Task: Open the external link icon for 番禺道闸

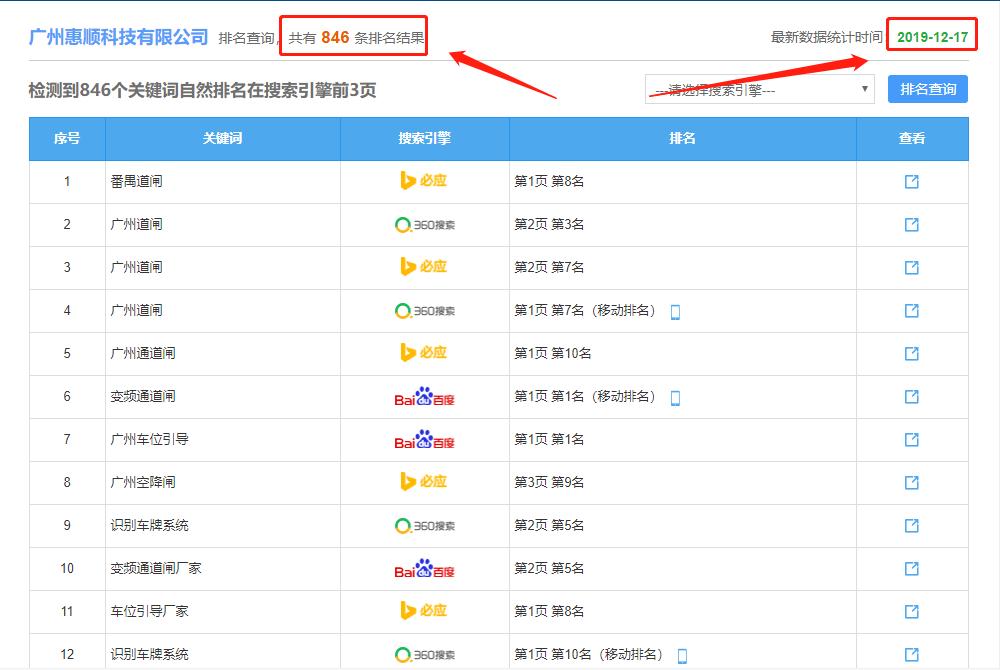Action: (x=911, y=180)
